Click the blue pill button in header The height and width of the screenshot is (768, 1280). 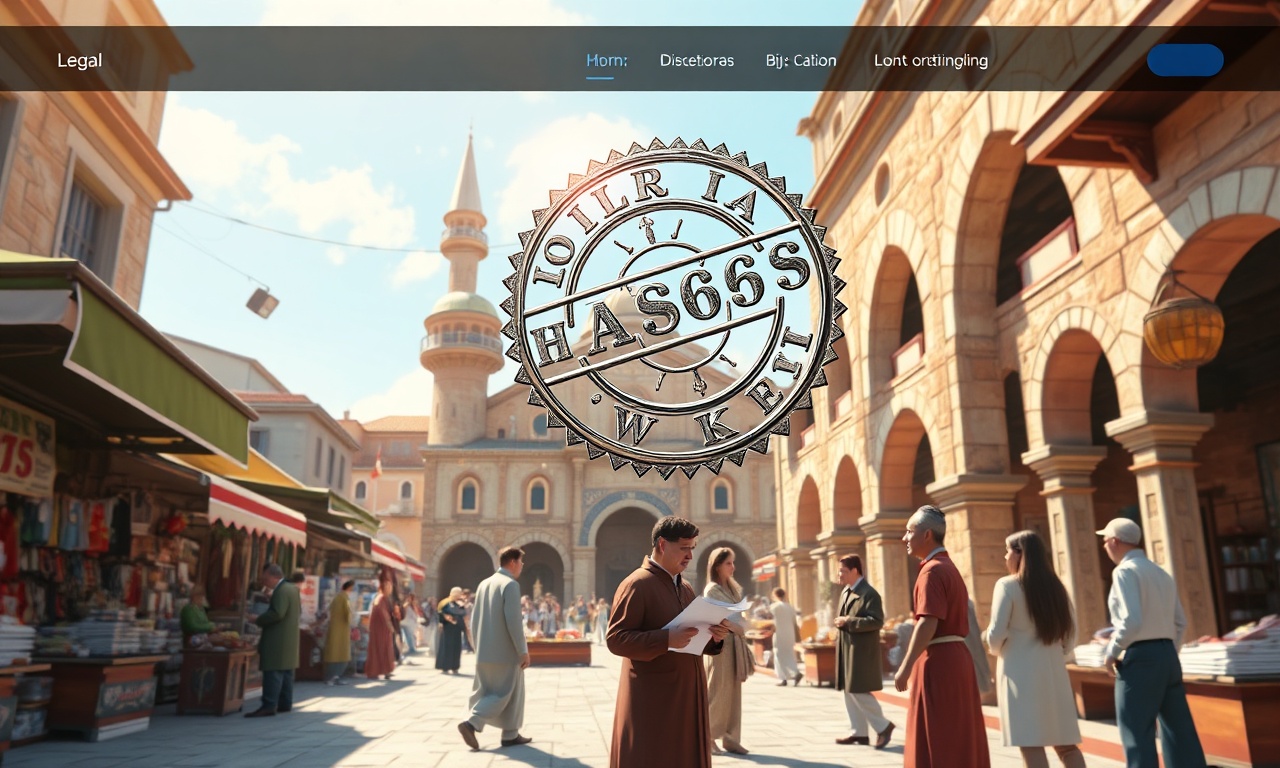1185,60
